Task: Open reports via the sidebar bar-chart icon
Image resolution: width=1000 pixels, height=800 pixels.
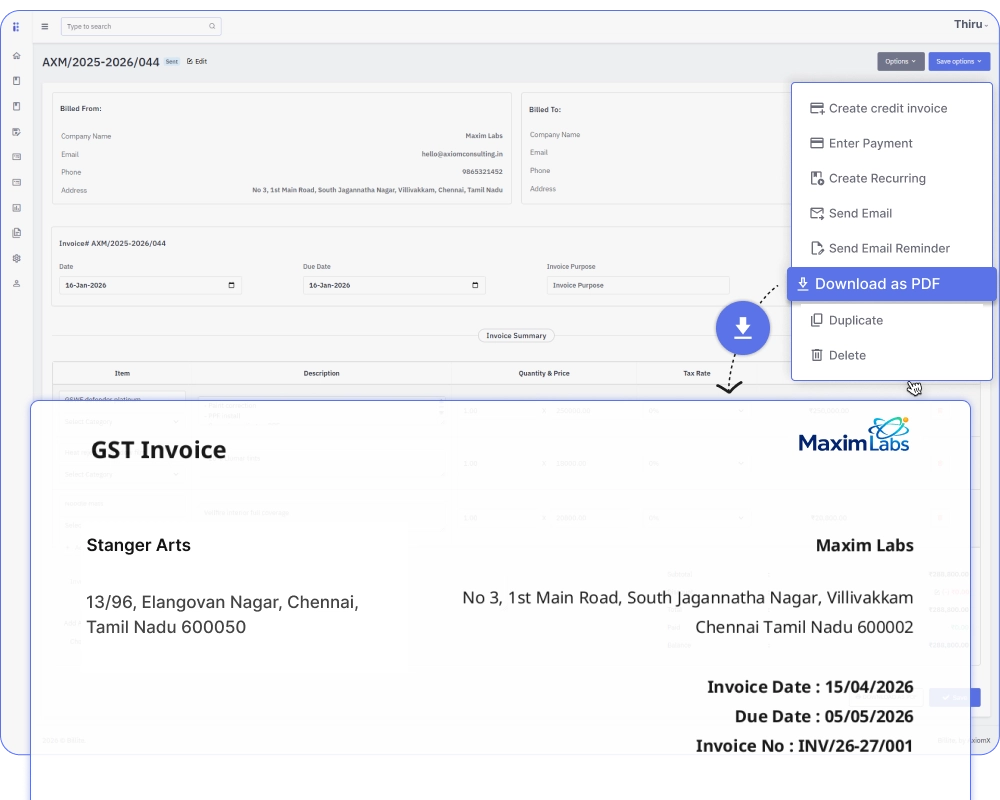Action: (17, 208)
